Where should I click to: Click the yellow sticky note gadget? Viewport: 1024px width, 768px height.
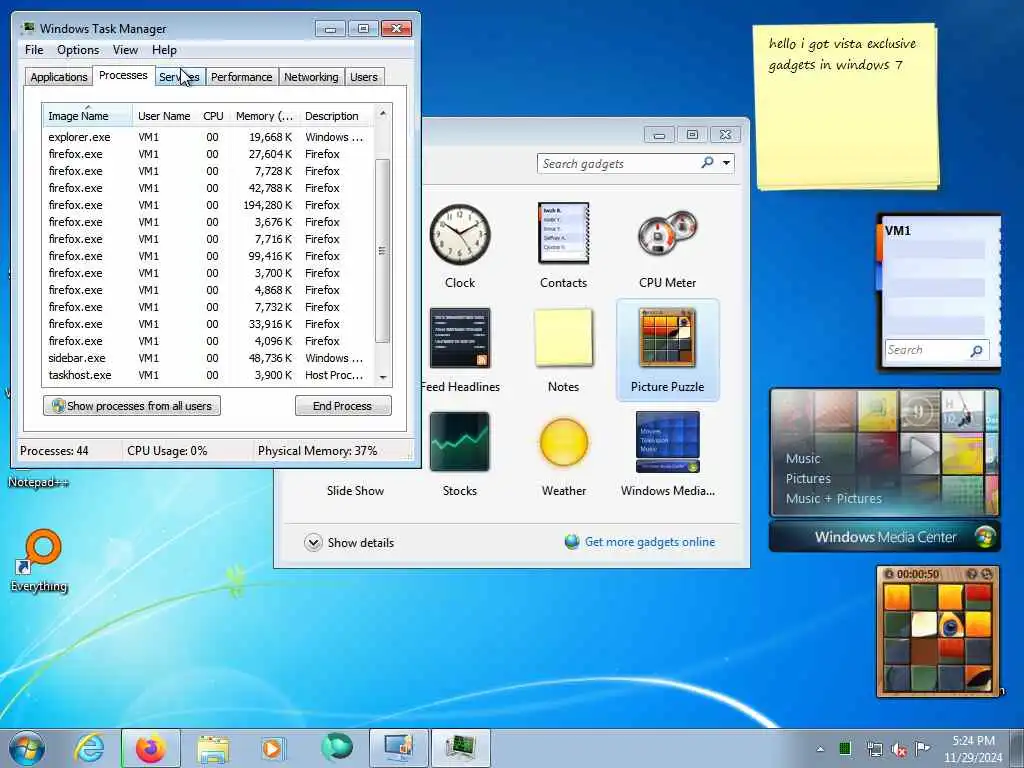point(845,106)
